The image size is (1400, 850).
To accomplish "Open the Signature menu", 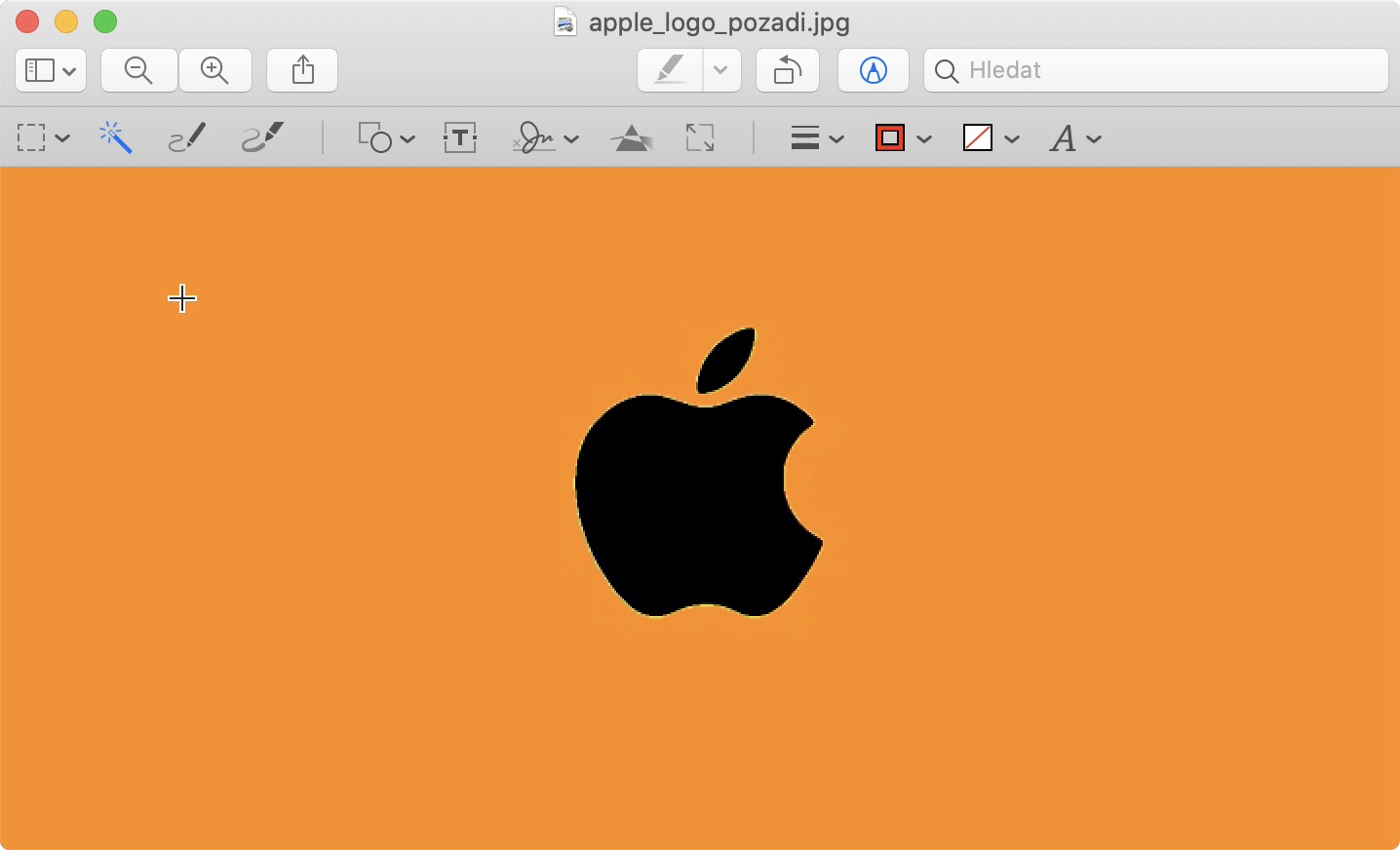I will click(x=545, y=138).
